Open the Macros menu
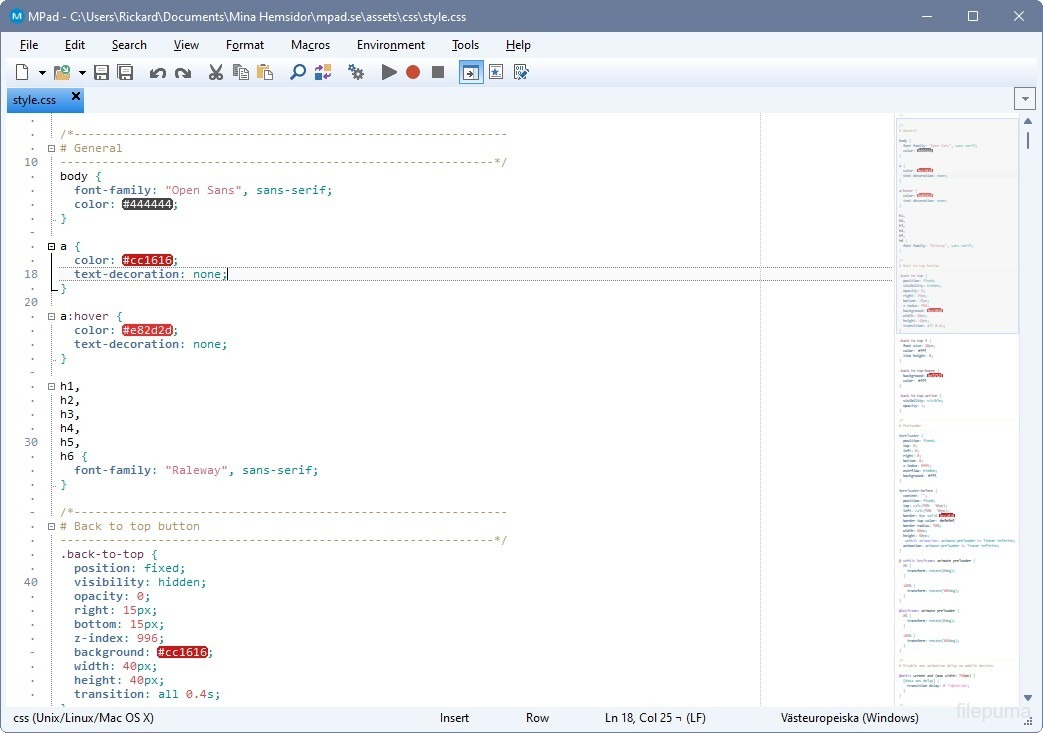This screenshot has width=1043, height=733. pos(310,45)
